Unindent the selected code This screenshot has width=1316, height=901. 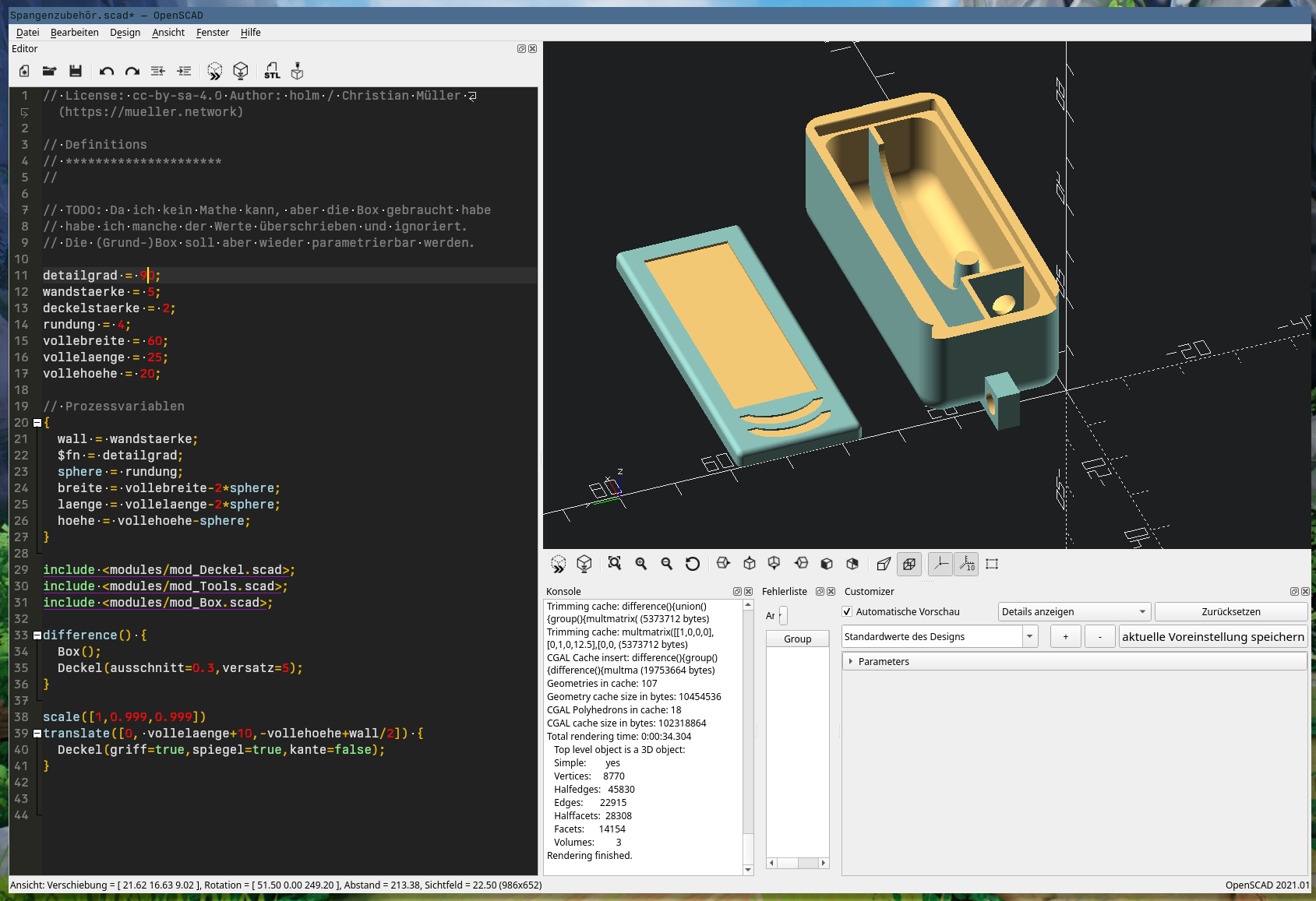(158, 72)
